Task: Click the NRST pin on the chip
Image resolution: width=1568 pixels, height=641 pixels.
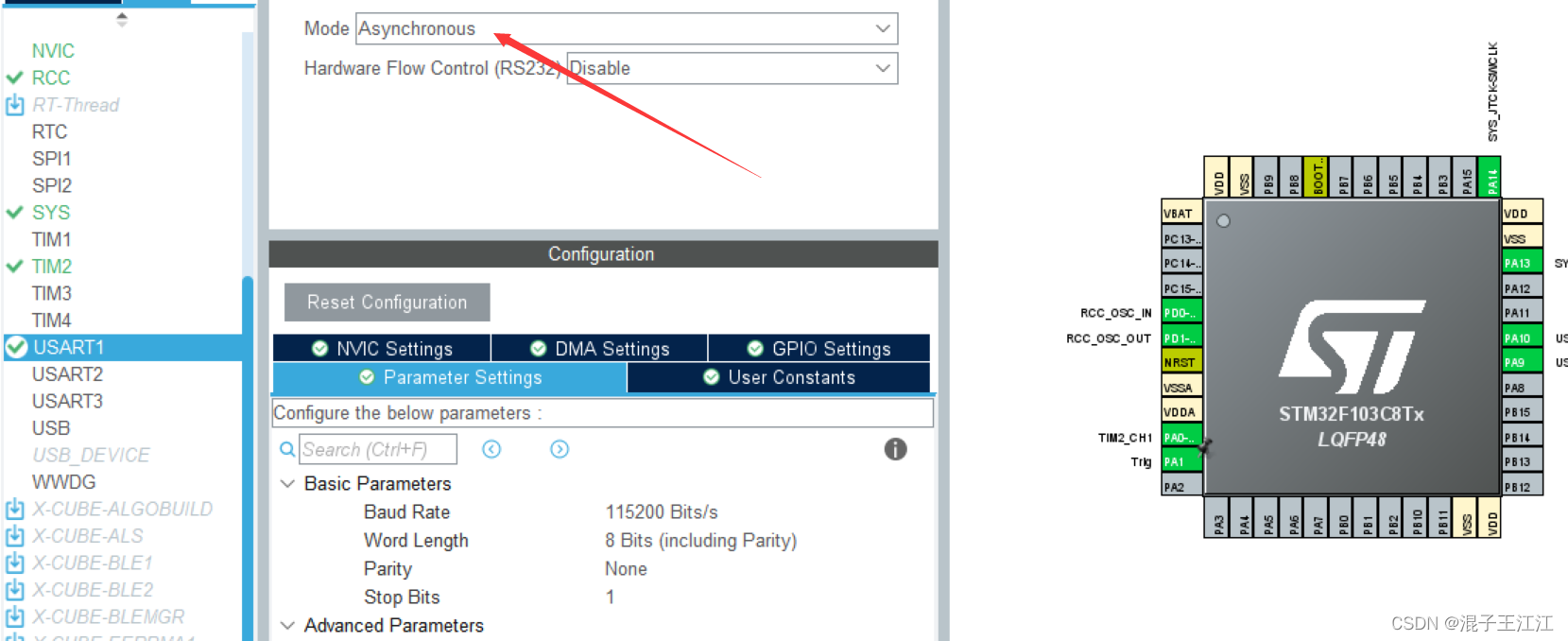Action: click(x=1181, y=362)
